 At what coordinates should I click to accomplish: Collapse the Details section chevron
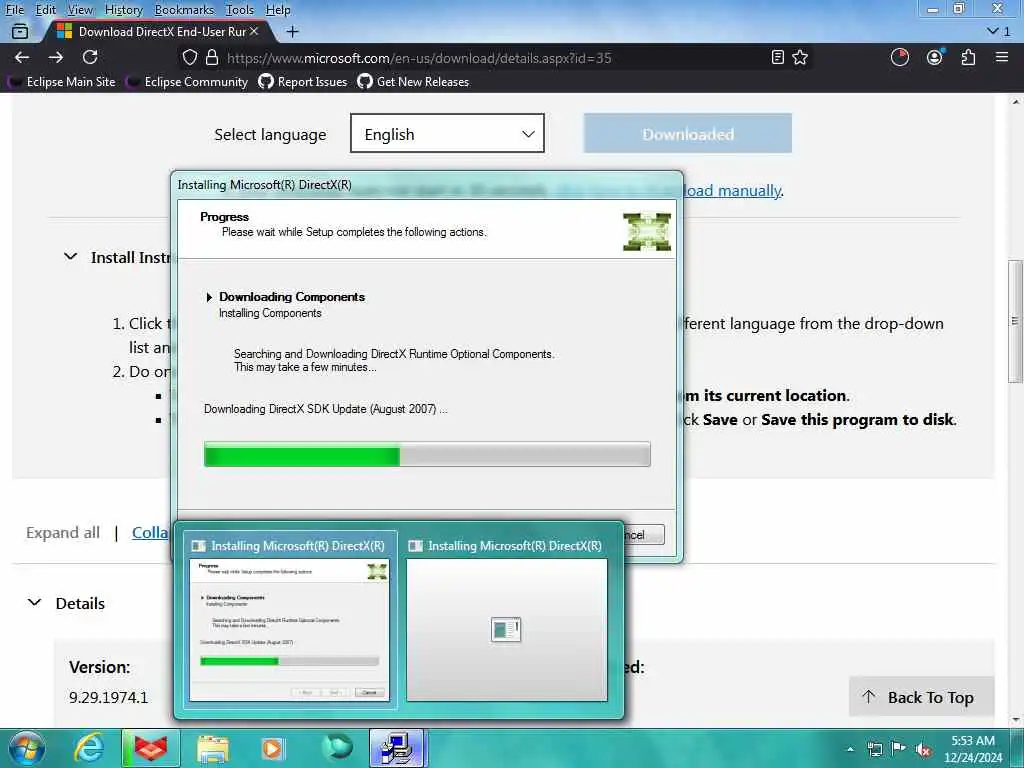click(35, 602)
